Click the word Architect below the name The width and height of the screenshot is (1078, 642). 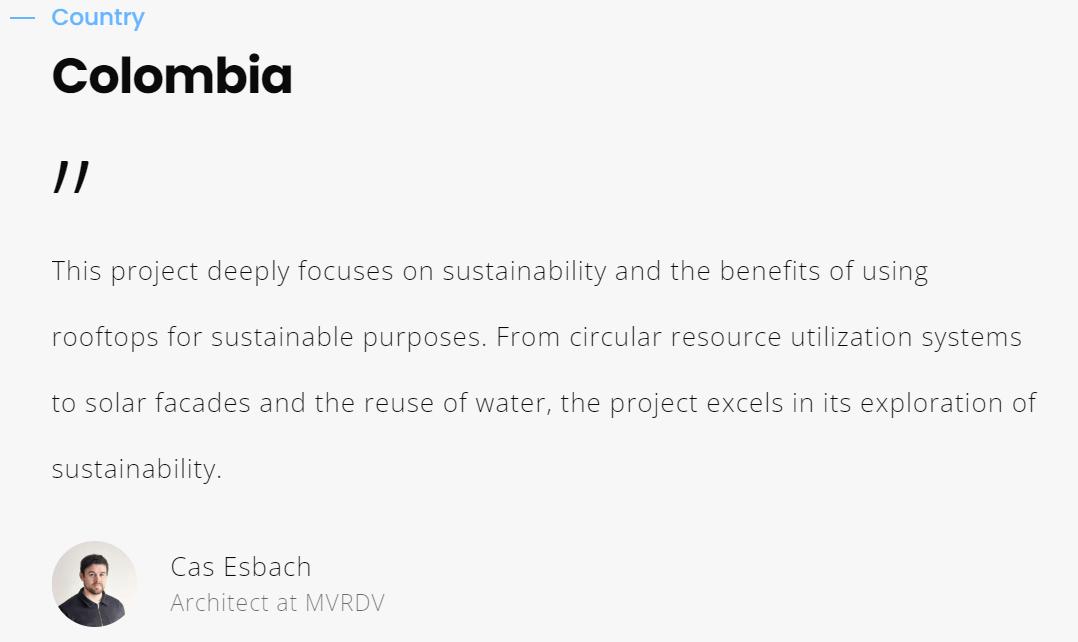click(x=219, y=603)
